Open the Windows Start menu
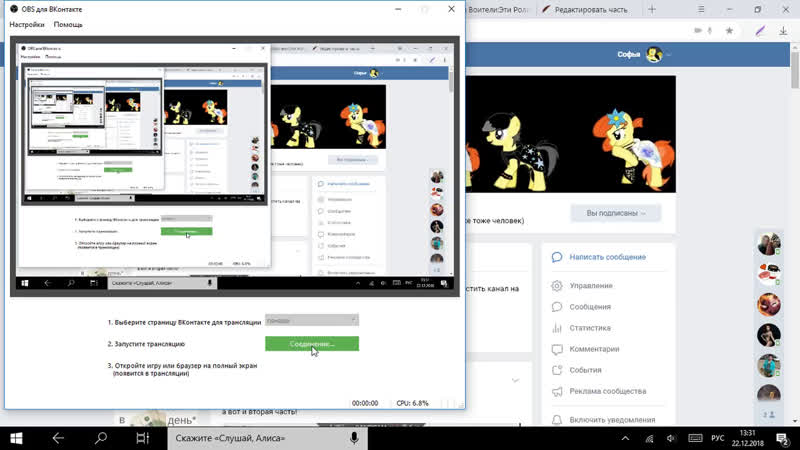Screen dimensions: 800x450 pyautogui.click(x=16, y=438)
